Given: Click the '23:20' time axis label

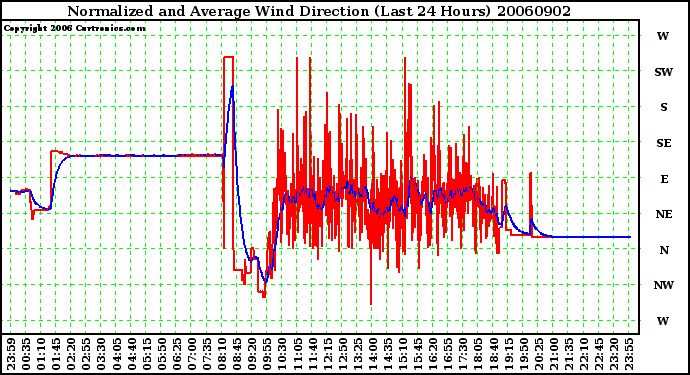Looking at the screenshot, I should tap(613, 354).
